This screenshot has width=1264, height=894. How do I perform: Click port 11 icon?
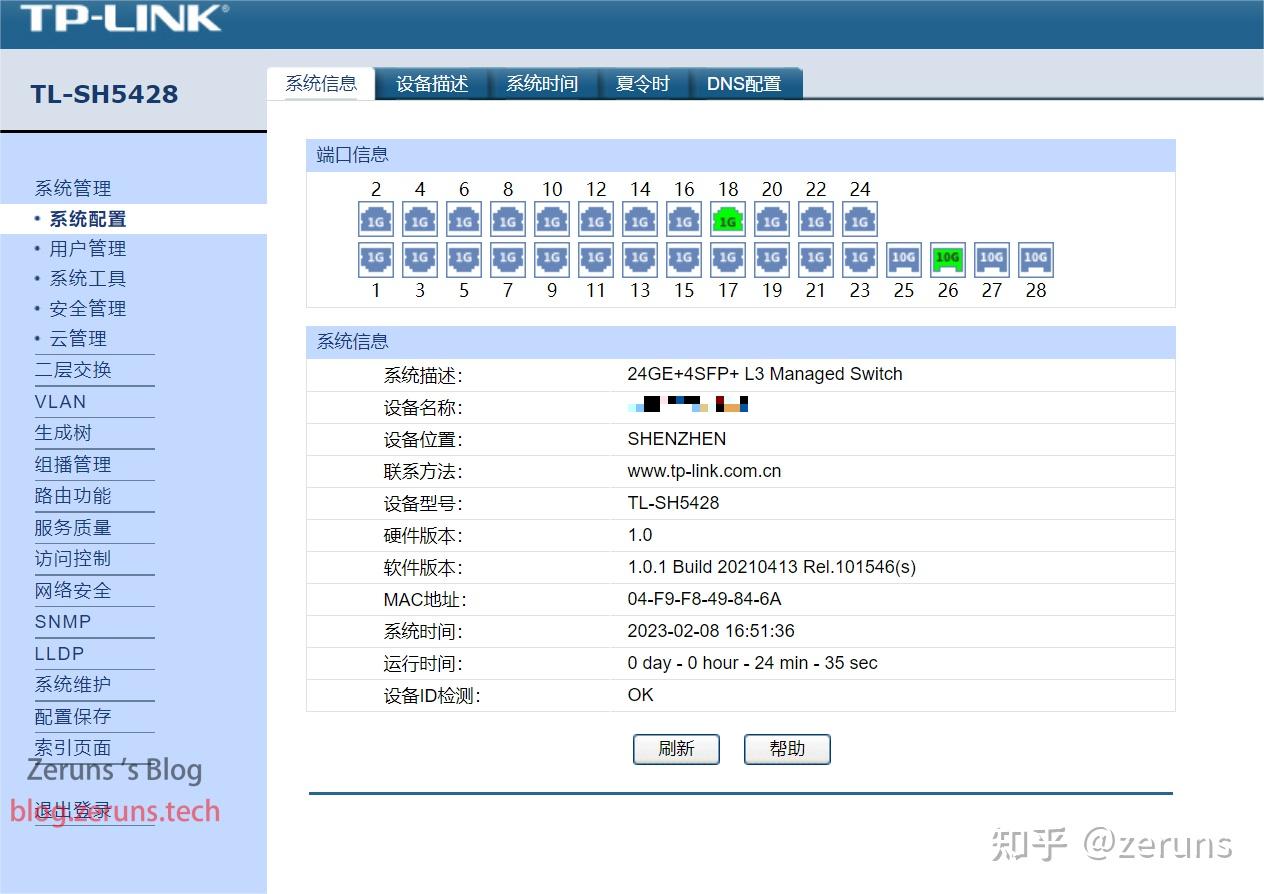tap(596, 260)
